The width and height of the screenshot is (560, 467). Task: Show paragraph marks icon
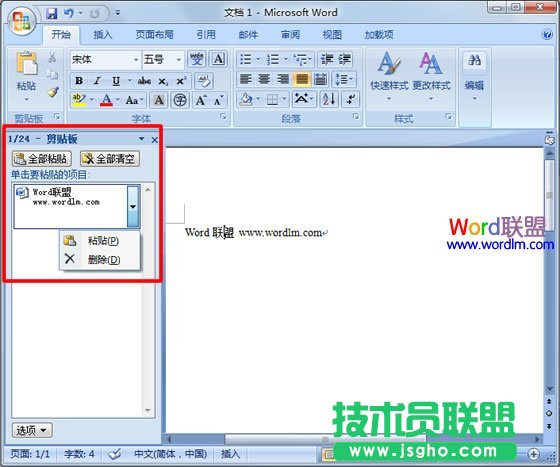pyautogui.click(x=350, y=99)
